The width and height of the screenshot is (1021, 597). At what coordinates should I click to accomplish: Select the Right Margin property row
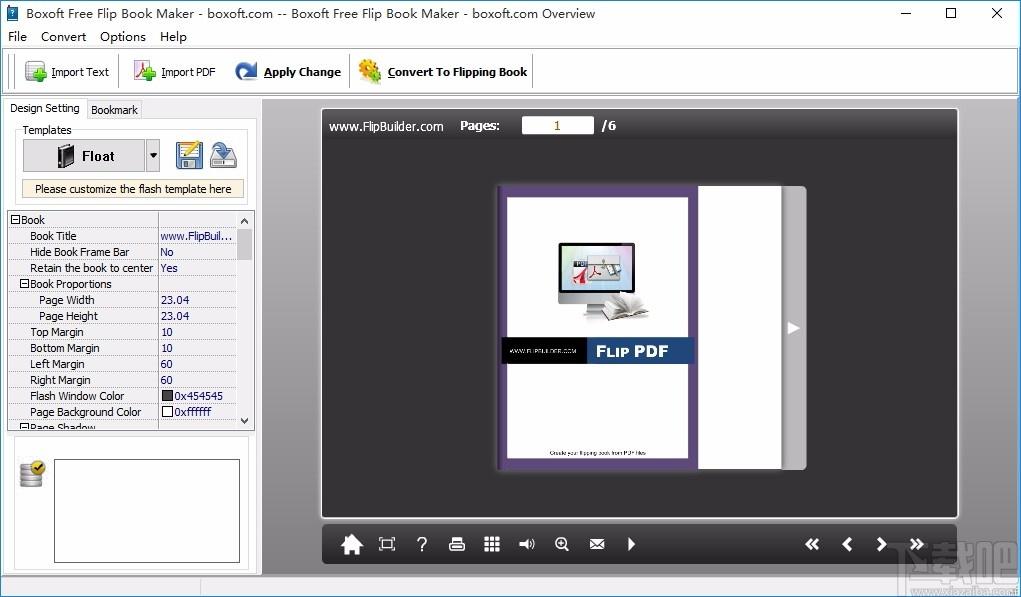tap(122, 380)
